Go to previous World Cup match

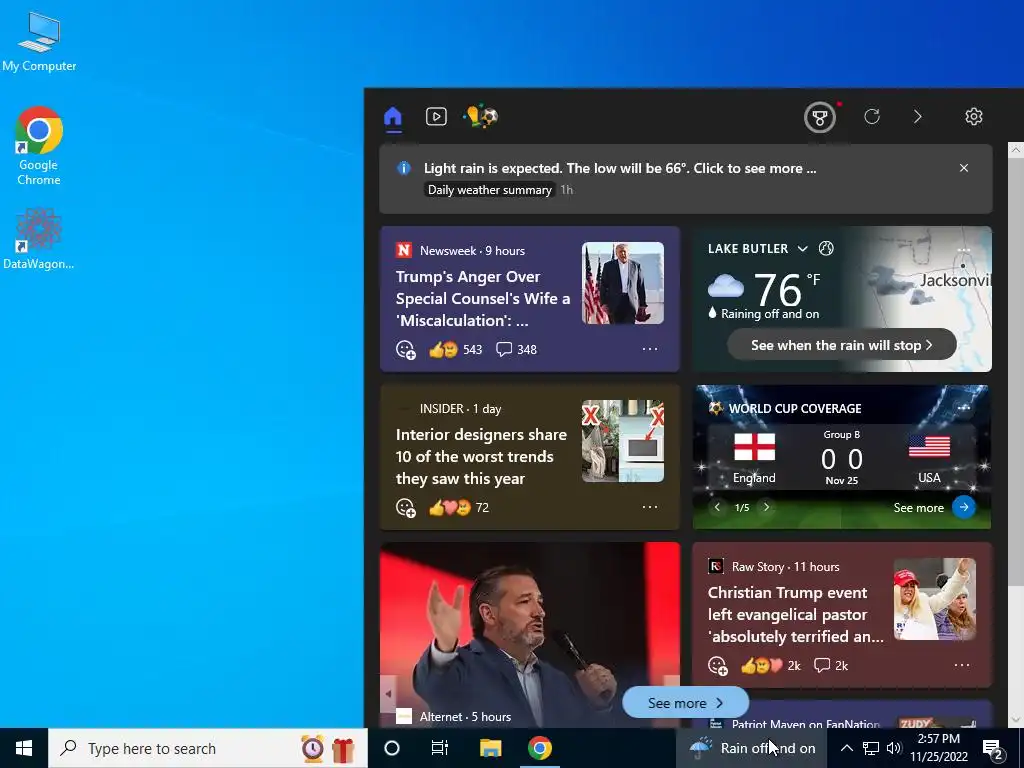pos(717,507)
